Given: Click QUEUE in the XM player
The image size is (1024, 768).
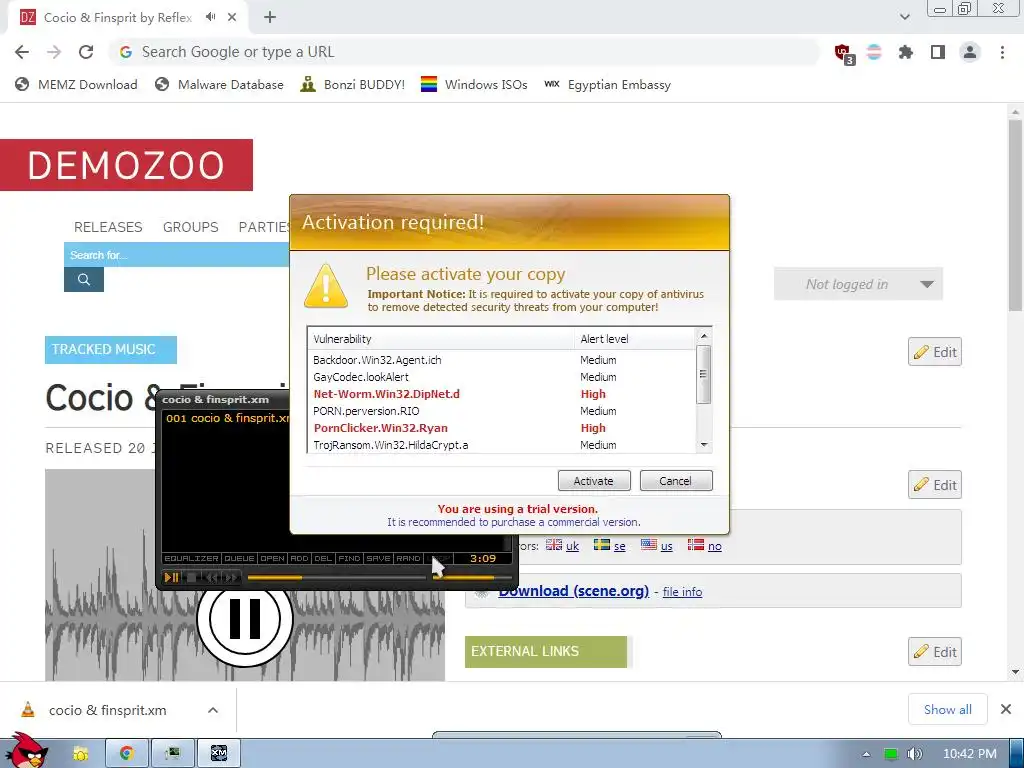Looking at the screenshot, I should click(239, 558).
